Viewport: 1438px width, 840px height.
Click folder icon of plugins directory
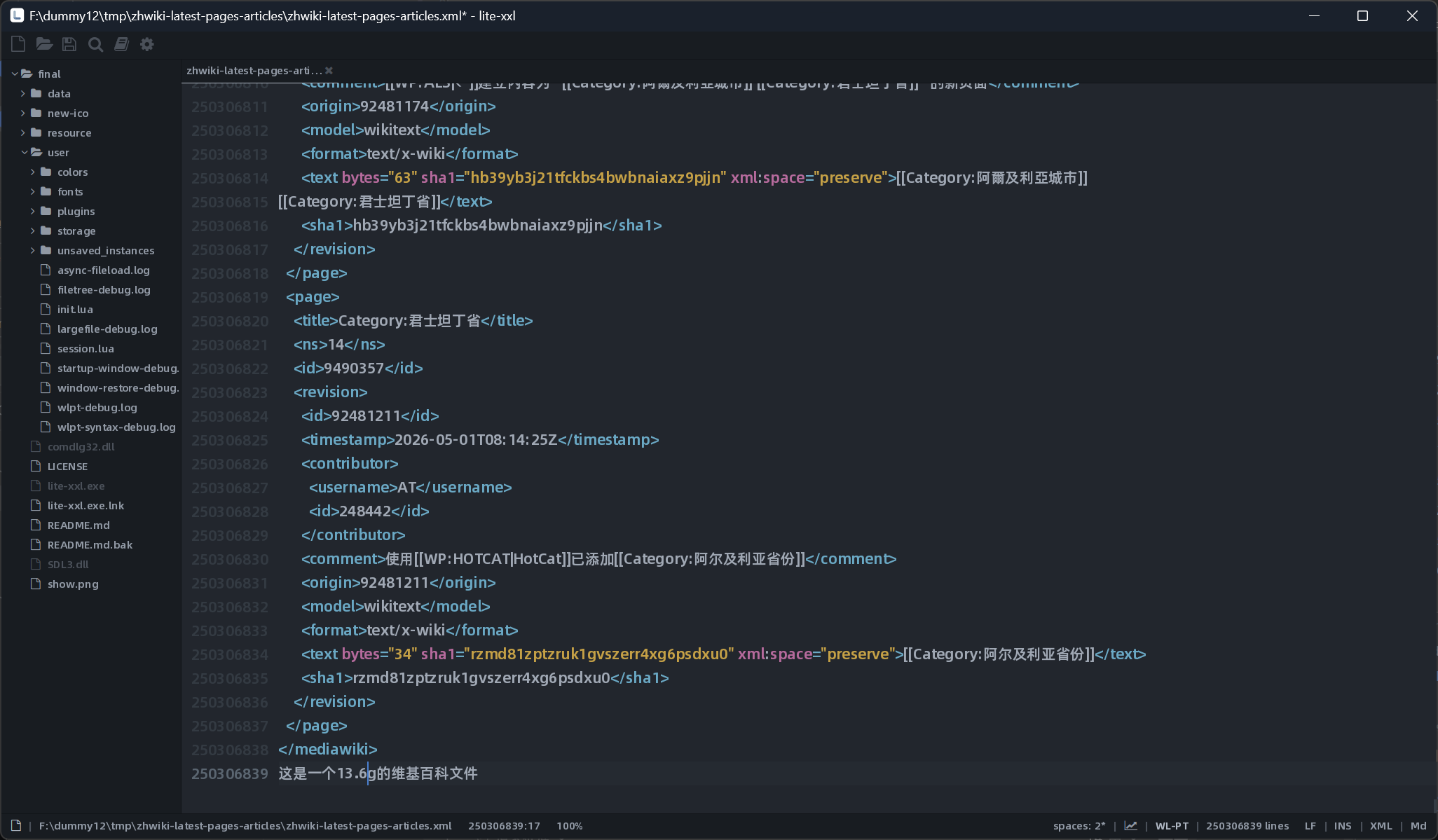(46, 211)
